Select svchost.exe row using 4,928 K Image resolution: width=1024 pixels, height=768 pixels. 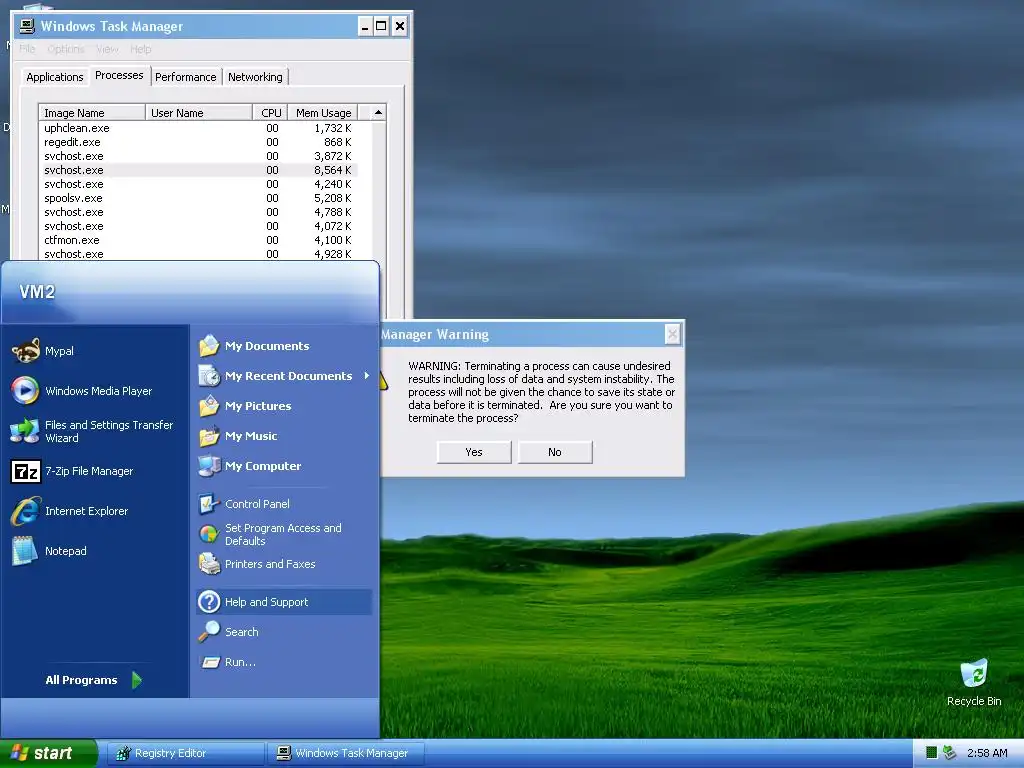[x=198, y=254]
